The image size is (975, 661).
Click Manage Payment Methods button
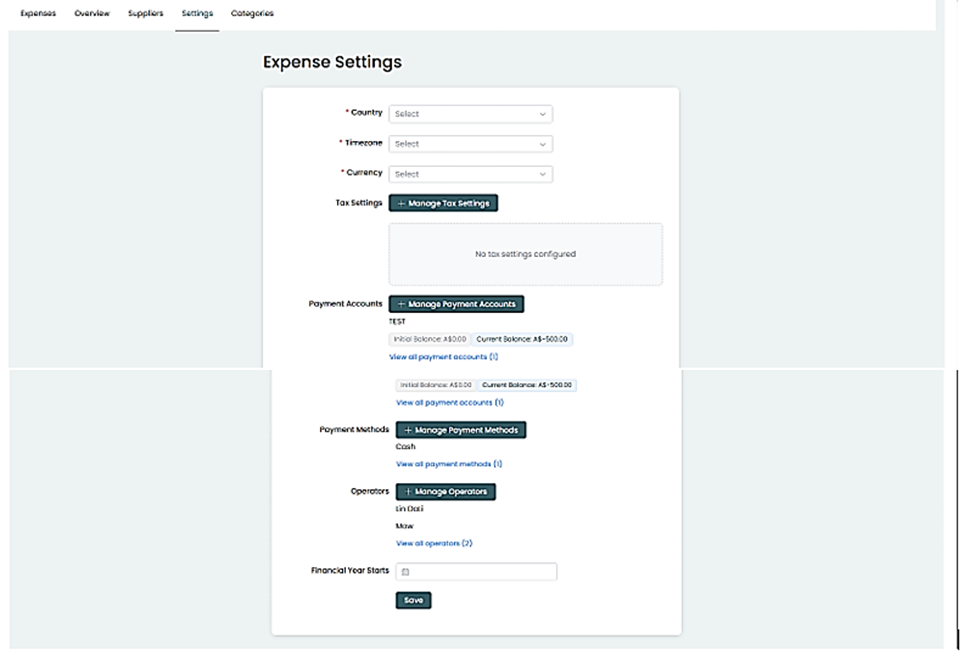[460, 430]
